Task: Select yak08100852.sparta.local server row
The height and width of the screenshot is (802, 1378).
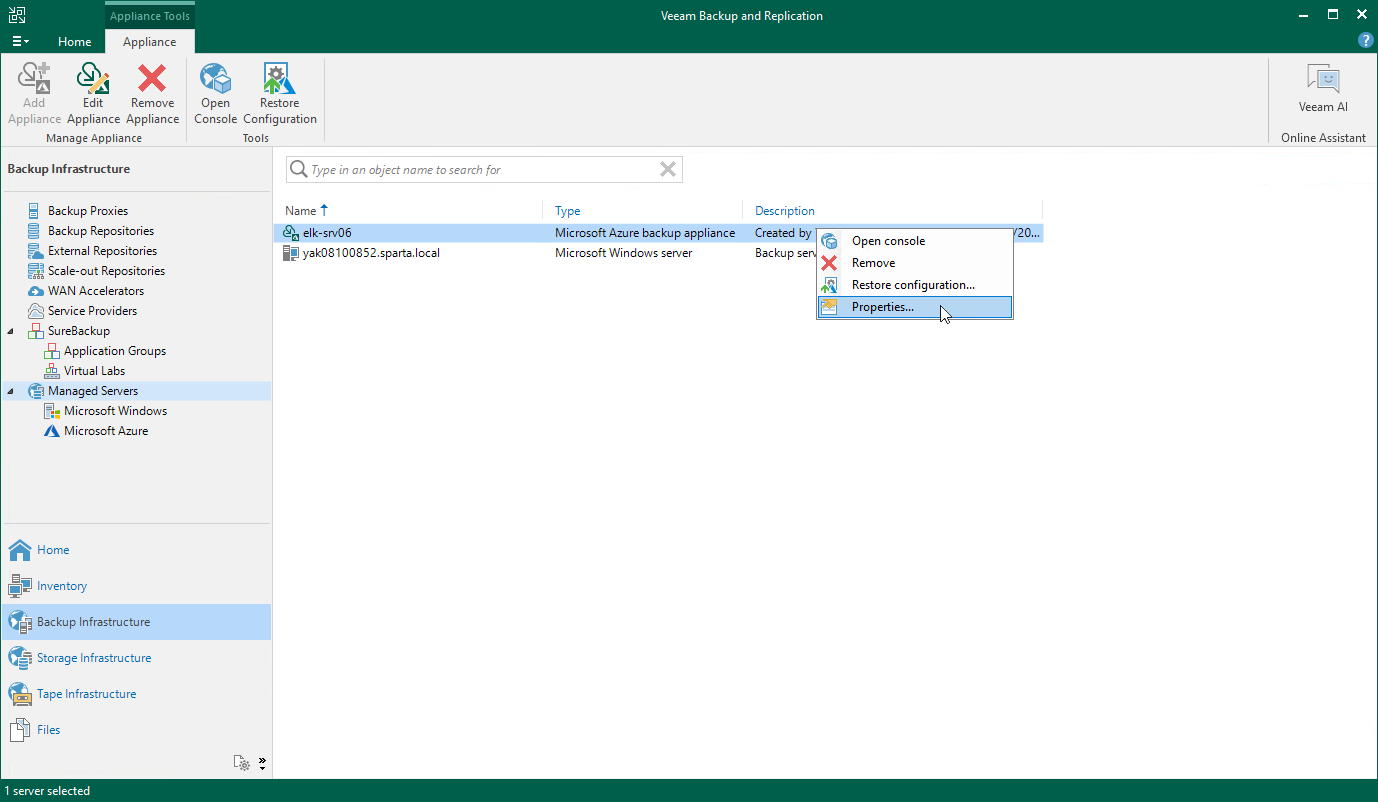Action: pyautogui.click(x=659, y=253)
